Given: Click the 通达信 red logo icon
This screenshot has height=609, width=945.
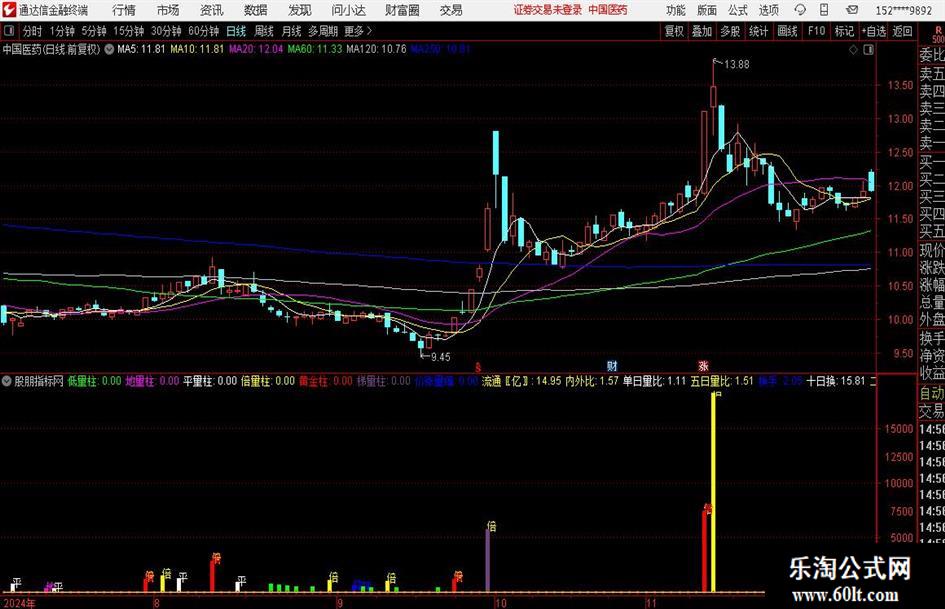Looking at the screenshot, I should point(9,10).
